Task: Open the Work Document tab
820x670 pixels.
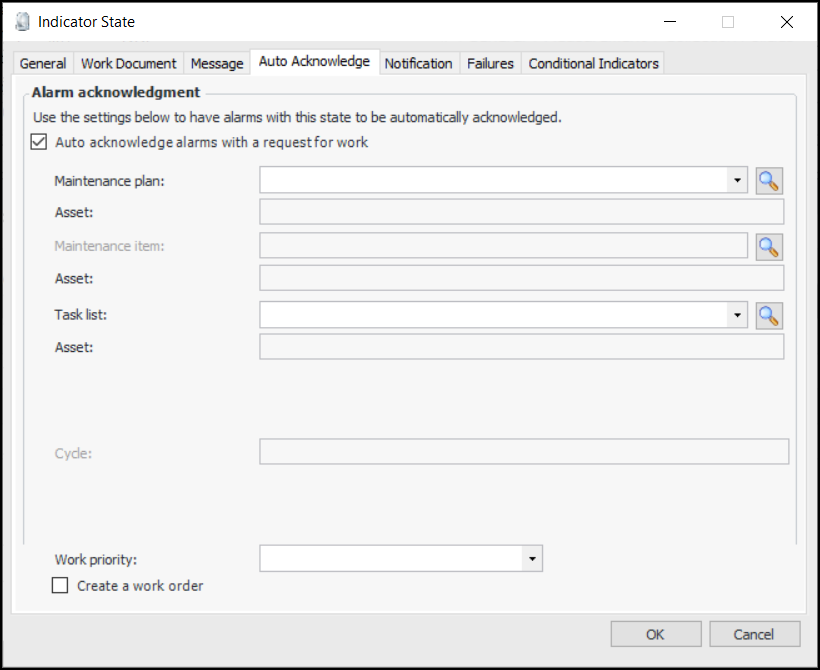Action: (128, 63)
